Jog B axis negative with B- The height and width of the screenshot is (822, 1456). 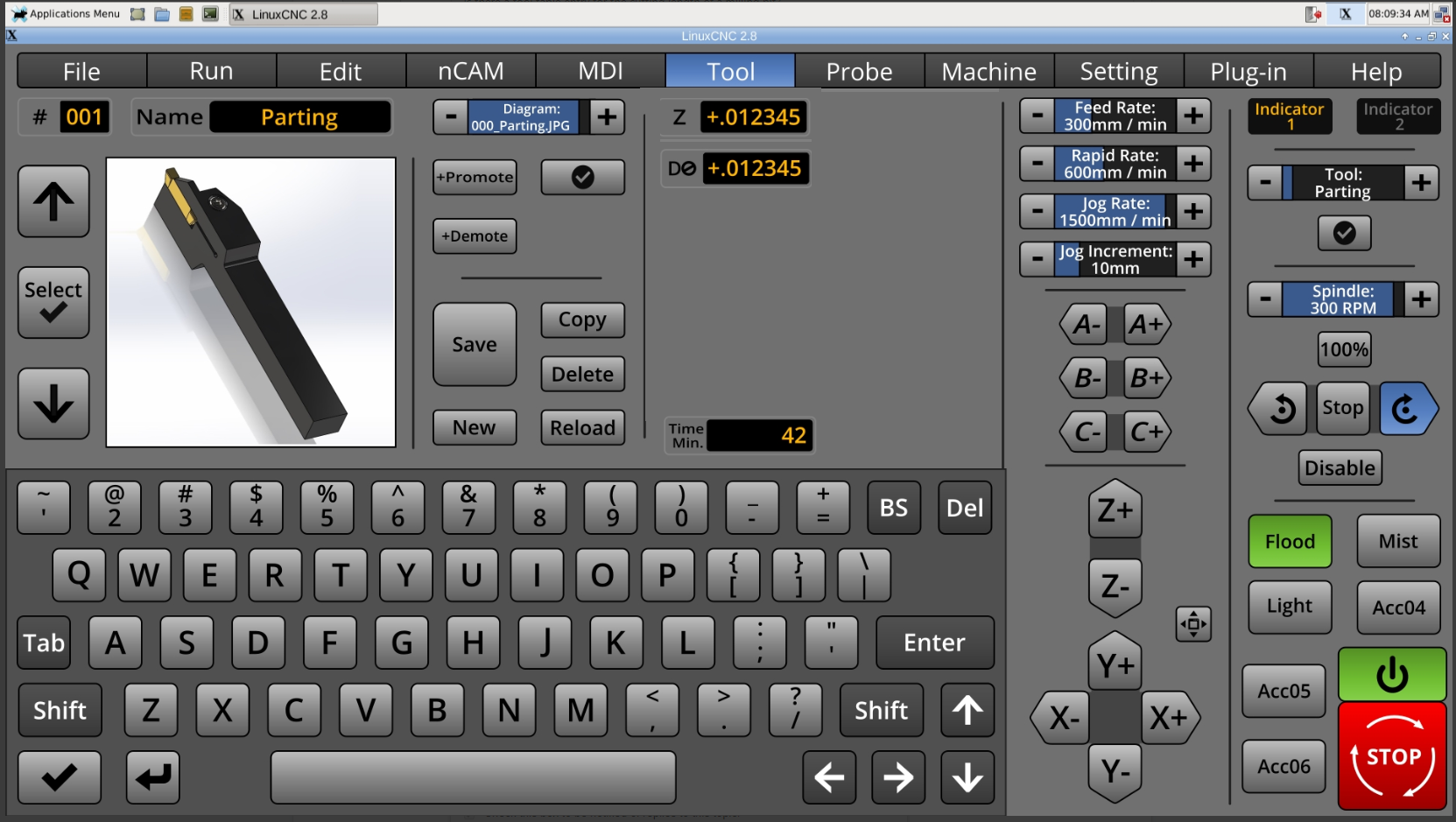(1084, 378)
